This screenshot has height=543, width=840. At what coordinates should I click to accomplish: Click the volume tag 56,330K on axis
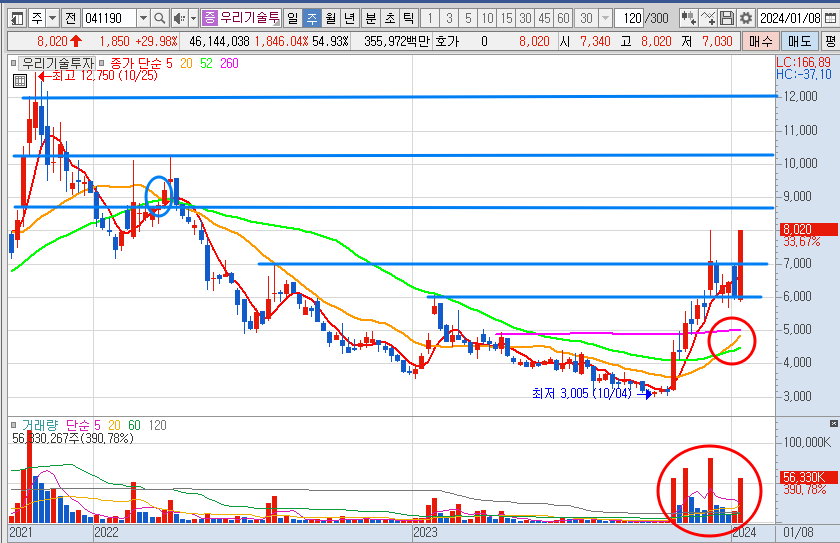(808, 477)
